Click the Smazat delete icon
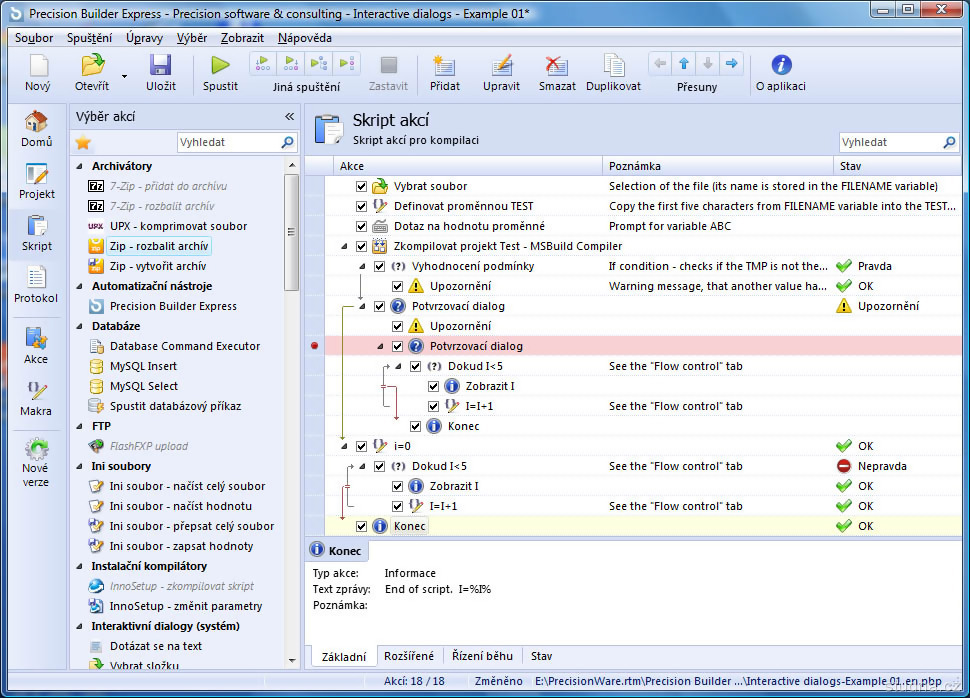Image resolution: width=970 pixels, height=698 pixels. point(557,66)
